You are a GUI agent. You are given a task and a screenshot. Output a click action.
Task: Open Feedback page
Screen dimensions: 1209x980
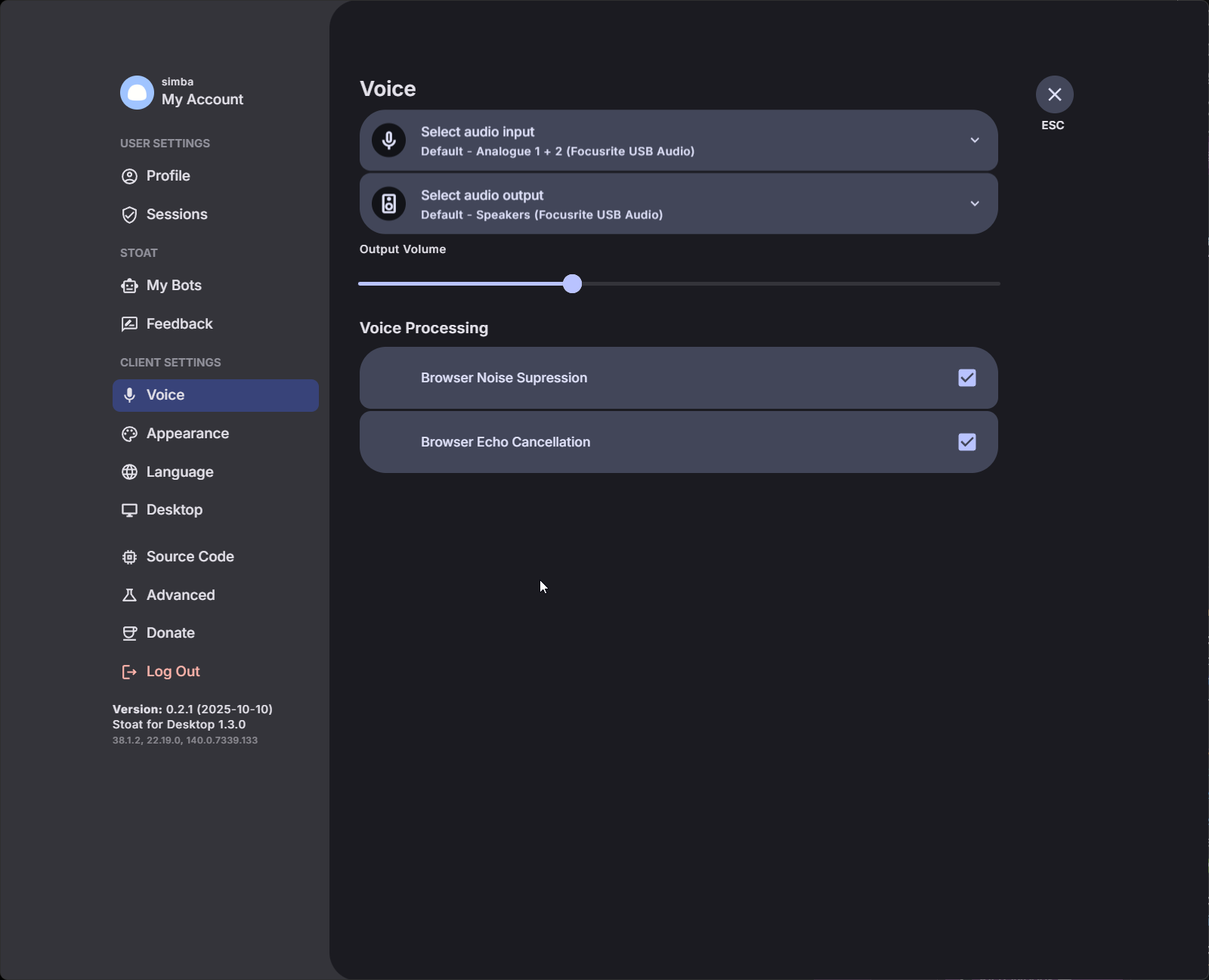click(215, 324)
